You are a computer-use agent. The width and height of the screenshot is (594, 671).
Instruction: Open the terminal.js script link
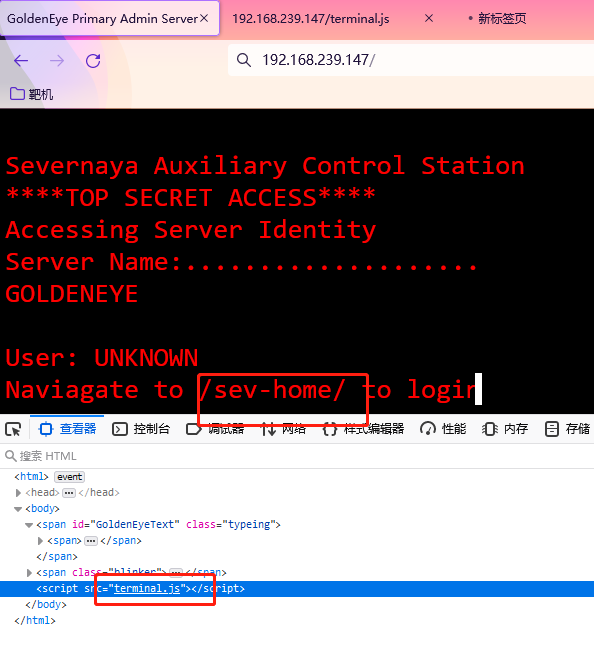[x=147, y=588]
